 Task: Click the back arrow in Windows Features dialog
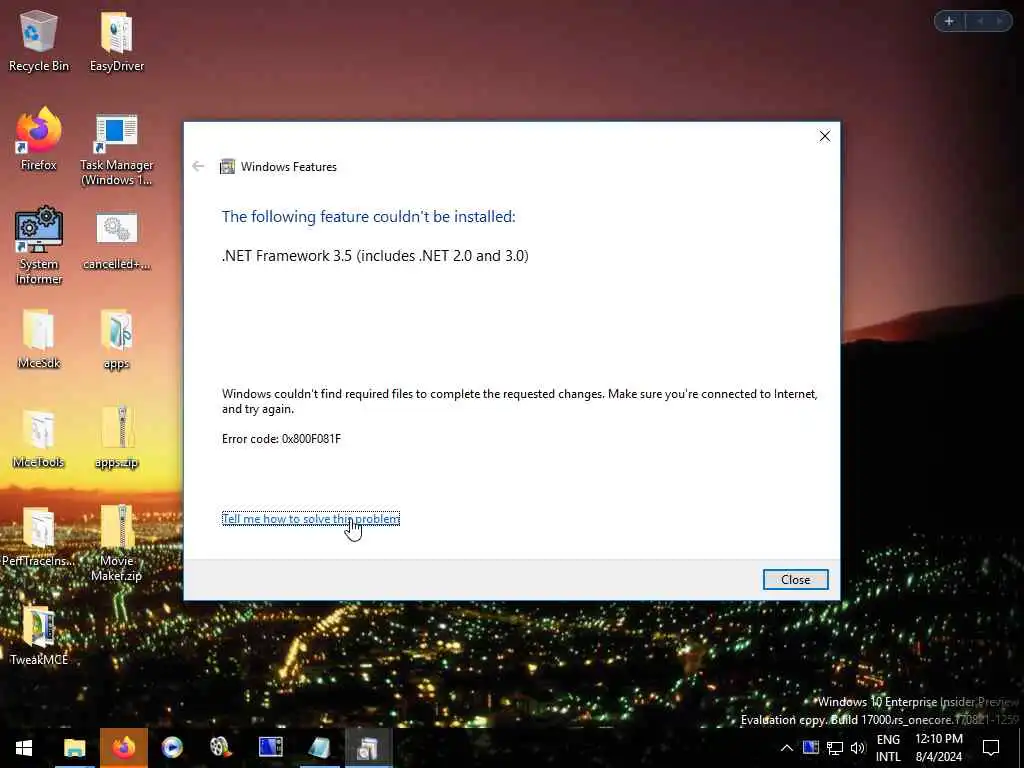pos(198,167)
